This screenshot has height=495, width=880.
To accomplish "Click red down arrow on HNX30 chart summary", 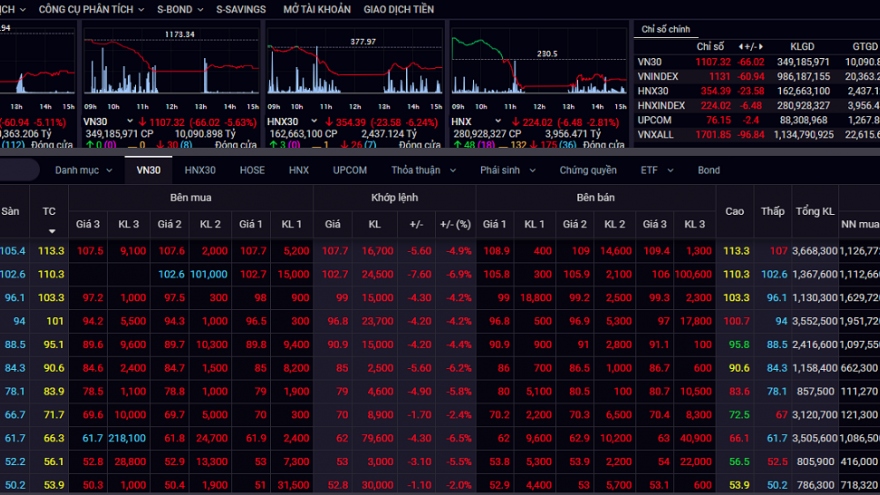I will click(329, 121).
